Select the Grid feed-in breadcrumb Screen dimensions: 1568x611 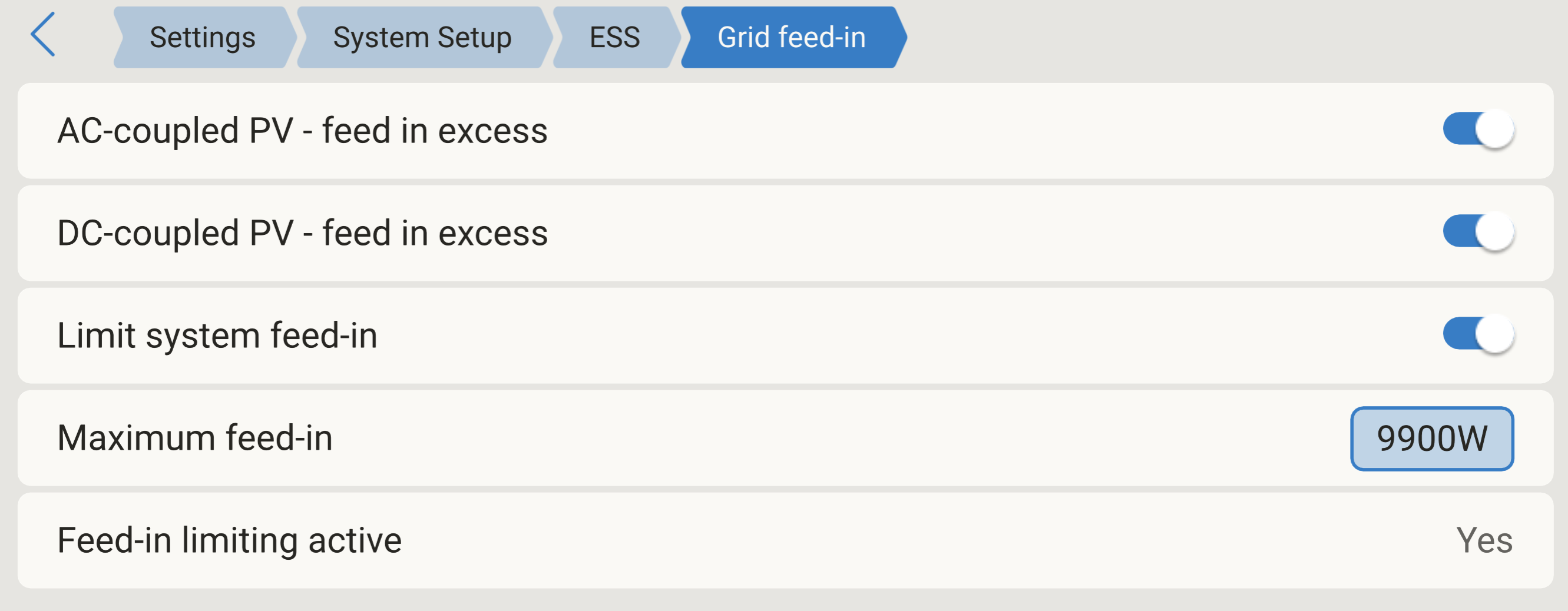[x=790, y=38]
